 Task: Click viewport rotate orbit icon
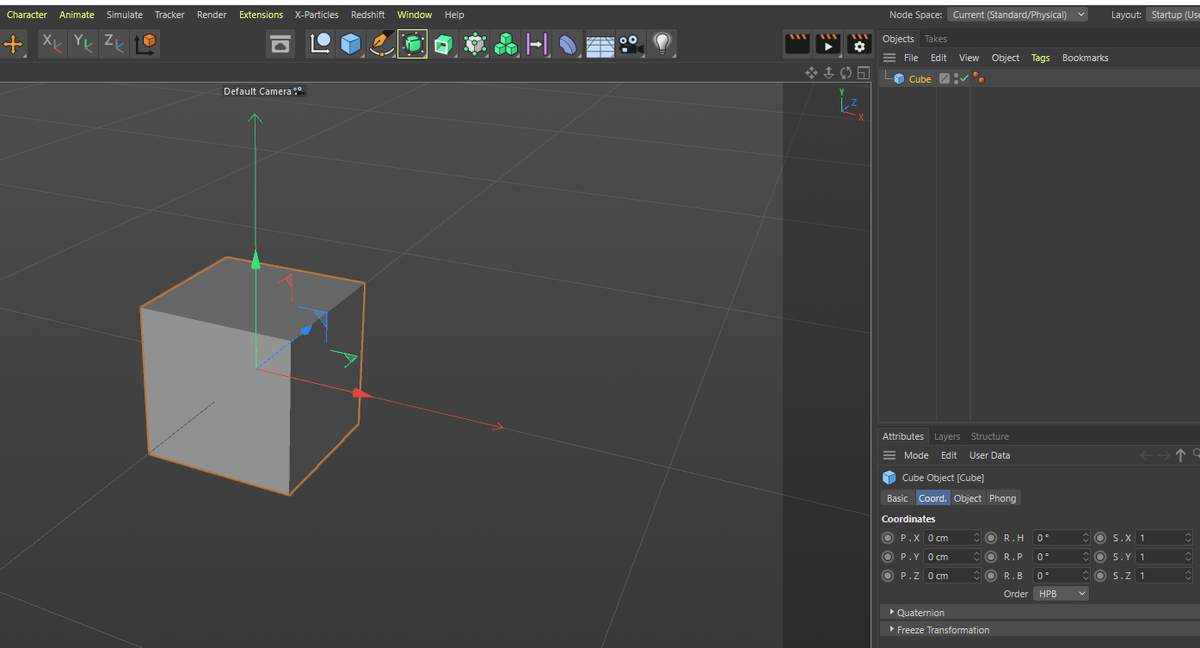[846, 73]
